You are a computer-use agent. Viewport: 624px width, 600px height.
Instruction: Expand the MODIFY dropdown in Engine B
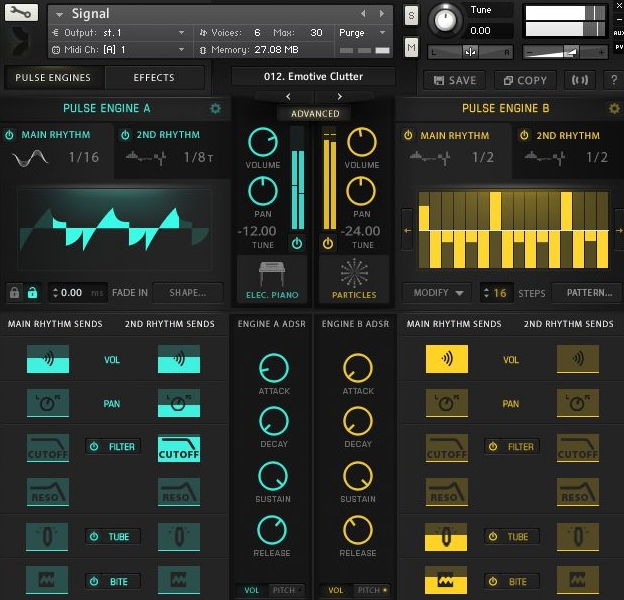coord(436,293)
